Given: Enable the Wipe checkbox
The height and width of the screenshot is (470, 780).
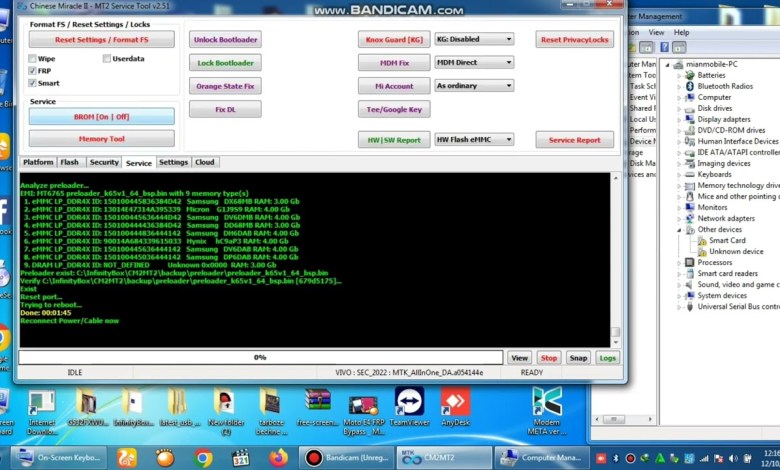Looking at the screenshot, I should pyautogui.click(x=33, y=59).
